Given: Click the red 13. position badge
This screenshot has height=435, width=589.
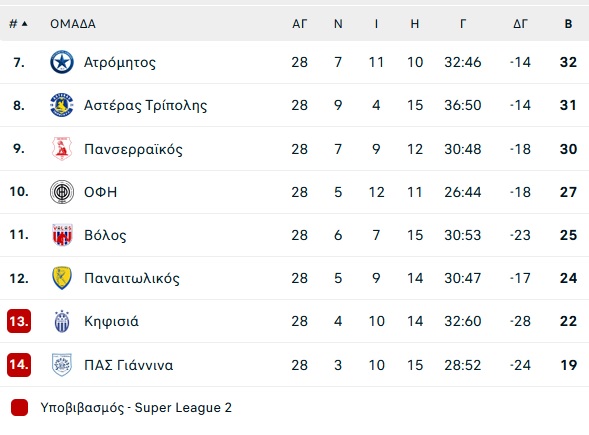Looking at the screenshot, I should click(x=19, y=321).
